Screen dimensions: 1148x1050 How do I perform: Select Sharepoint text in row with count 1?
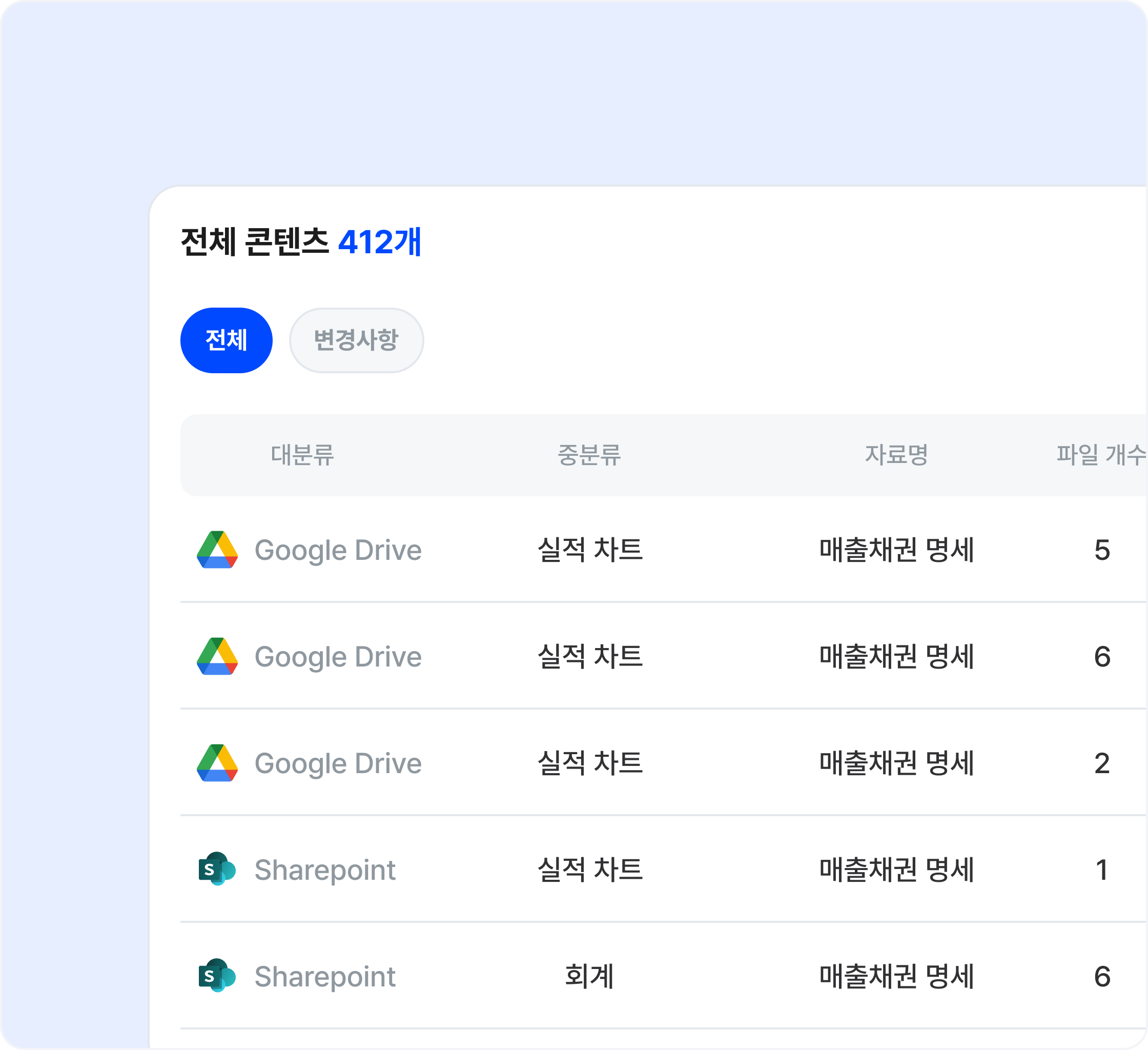(x=325, y=871)
